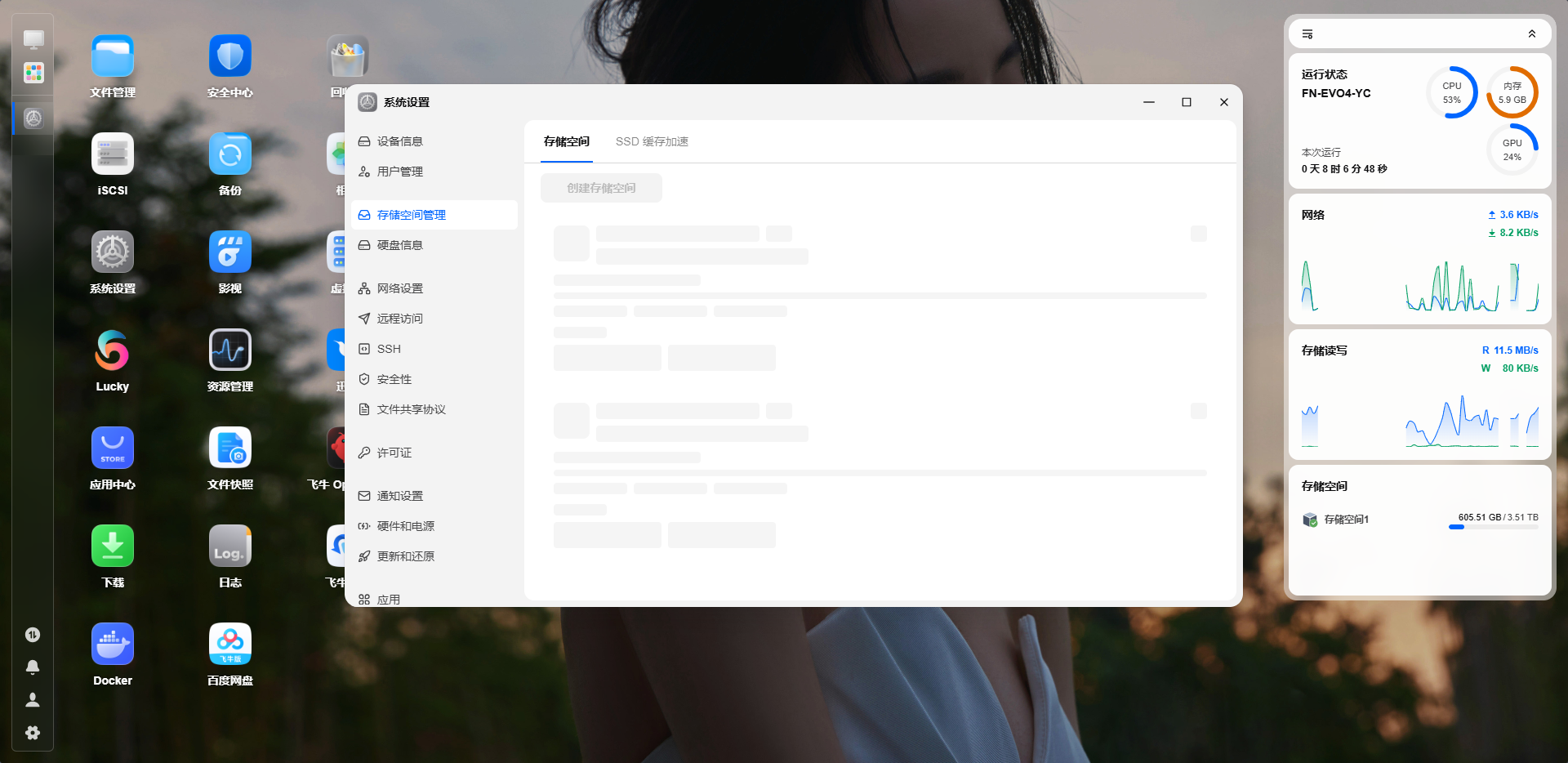Launch the iSCSI app

[x=113, y=154]
